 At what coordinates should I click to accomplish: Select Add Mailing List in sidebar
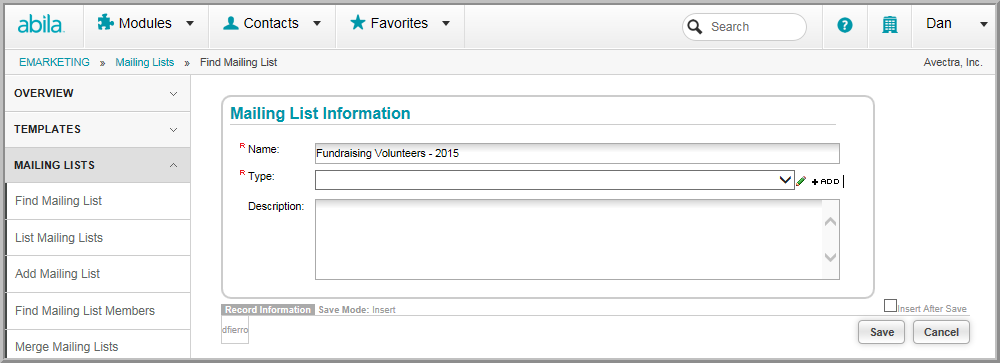click(57, 274)
